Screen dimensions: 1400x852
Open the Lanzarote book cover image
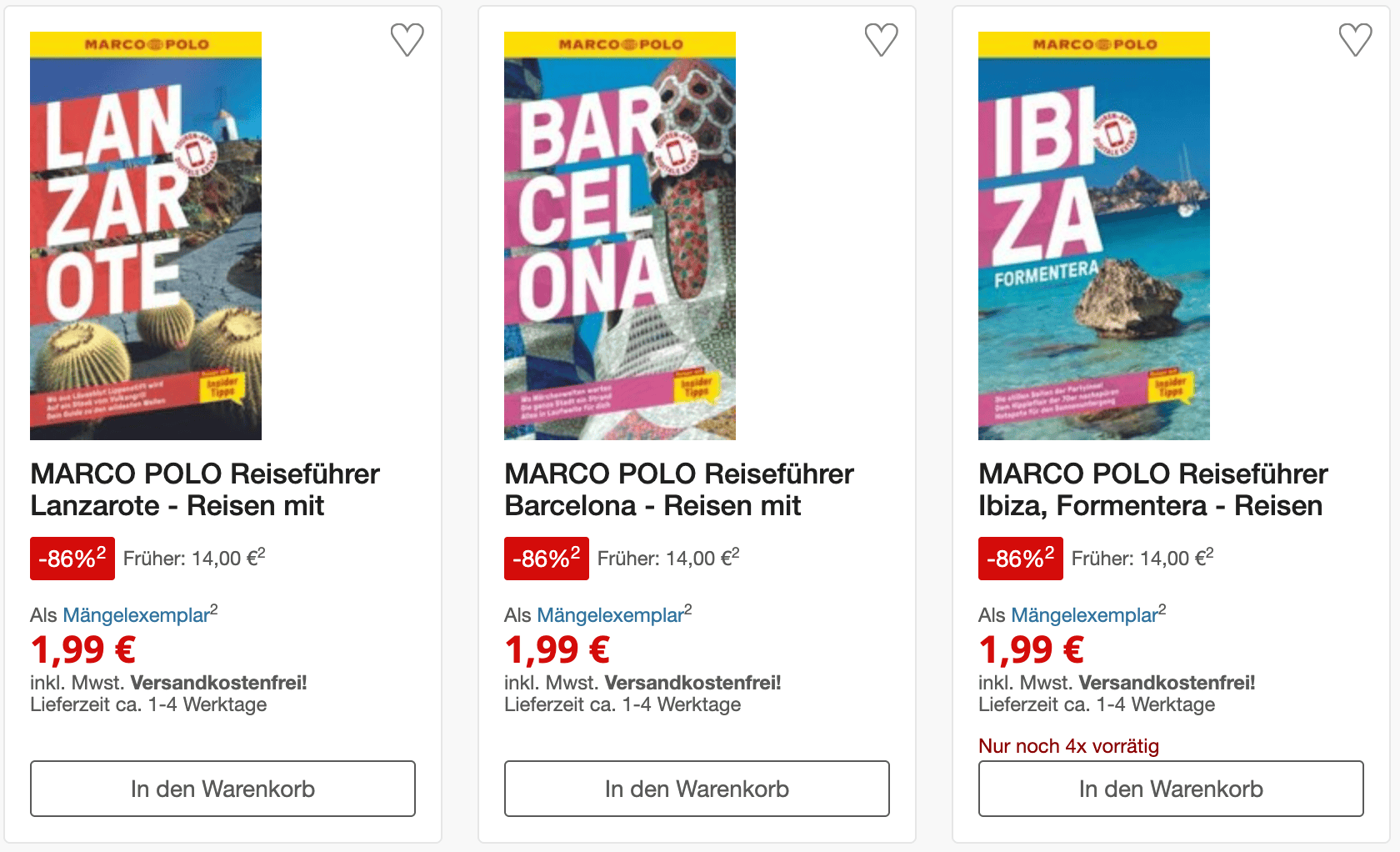tap(146, 236)
